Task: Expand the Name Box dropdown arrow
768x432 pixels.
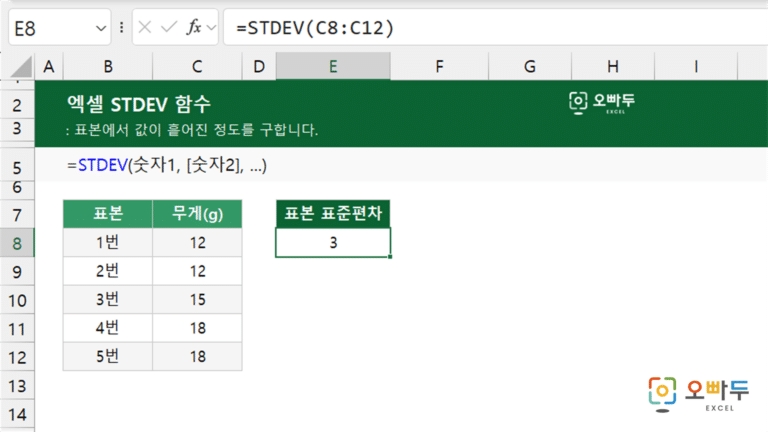Action: (x=101, y=28)
